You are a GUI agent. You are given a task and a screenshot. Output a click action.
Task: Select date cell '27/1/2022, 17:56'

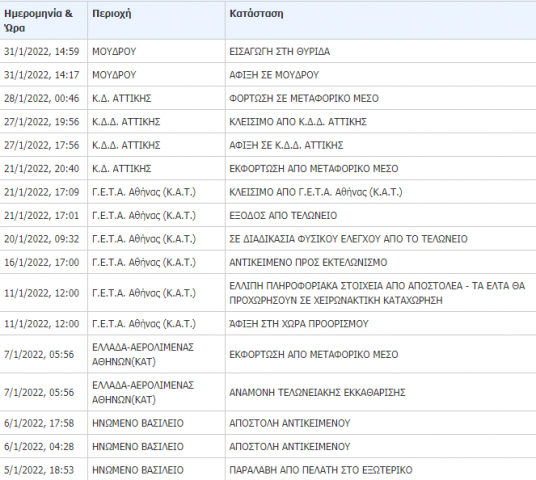coord(41,145)
